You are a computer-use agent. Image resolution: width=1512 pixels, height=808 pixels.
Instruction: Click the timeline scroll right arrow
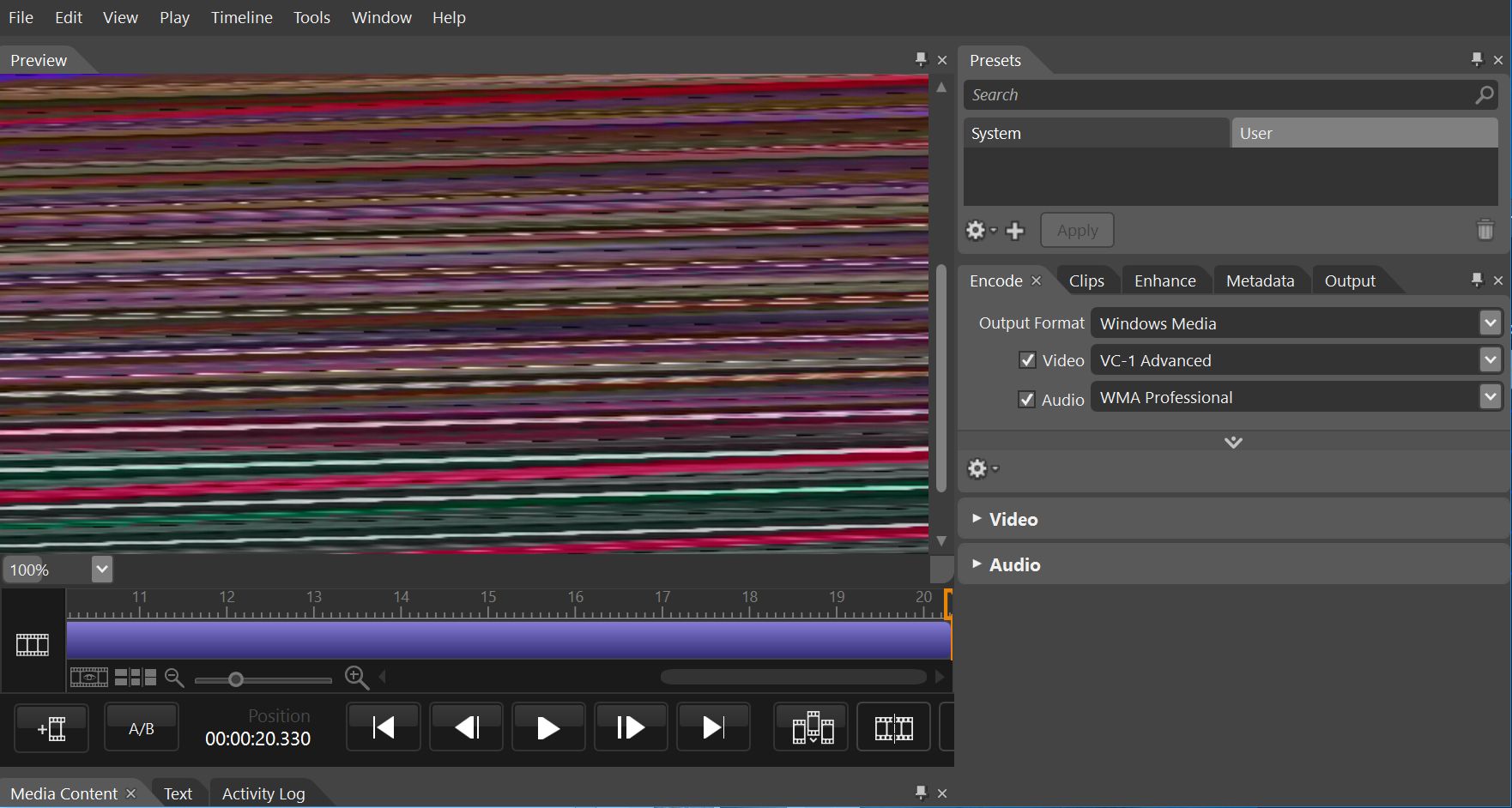940,677
